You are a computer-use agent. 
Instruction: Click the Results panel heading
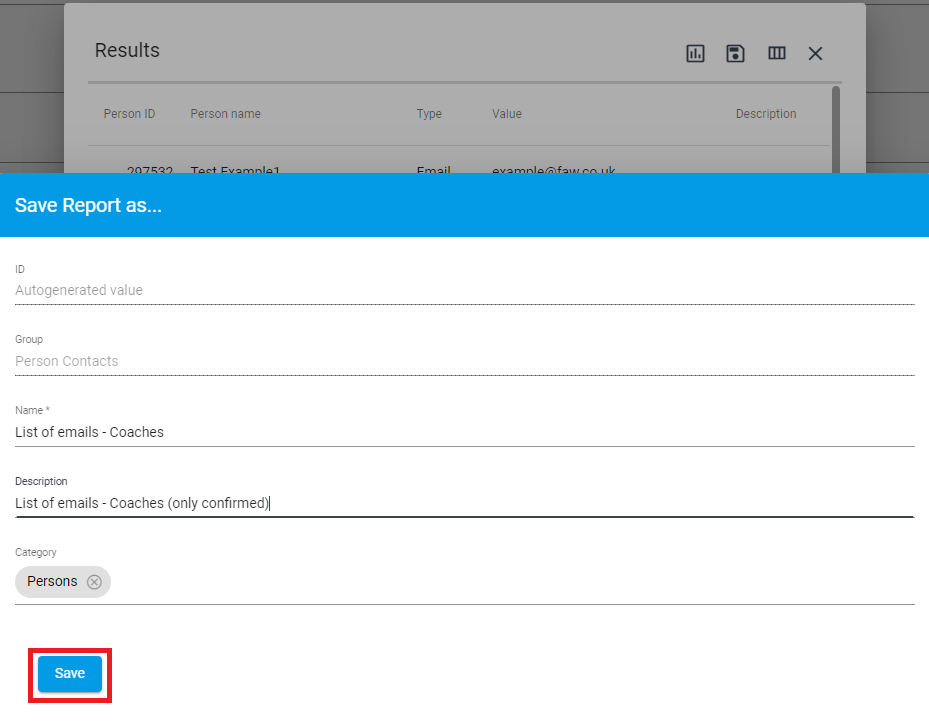[x=127, y=50]
